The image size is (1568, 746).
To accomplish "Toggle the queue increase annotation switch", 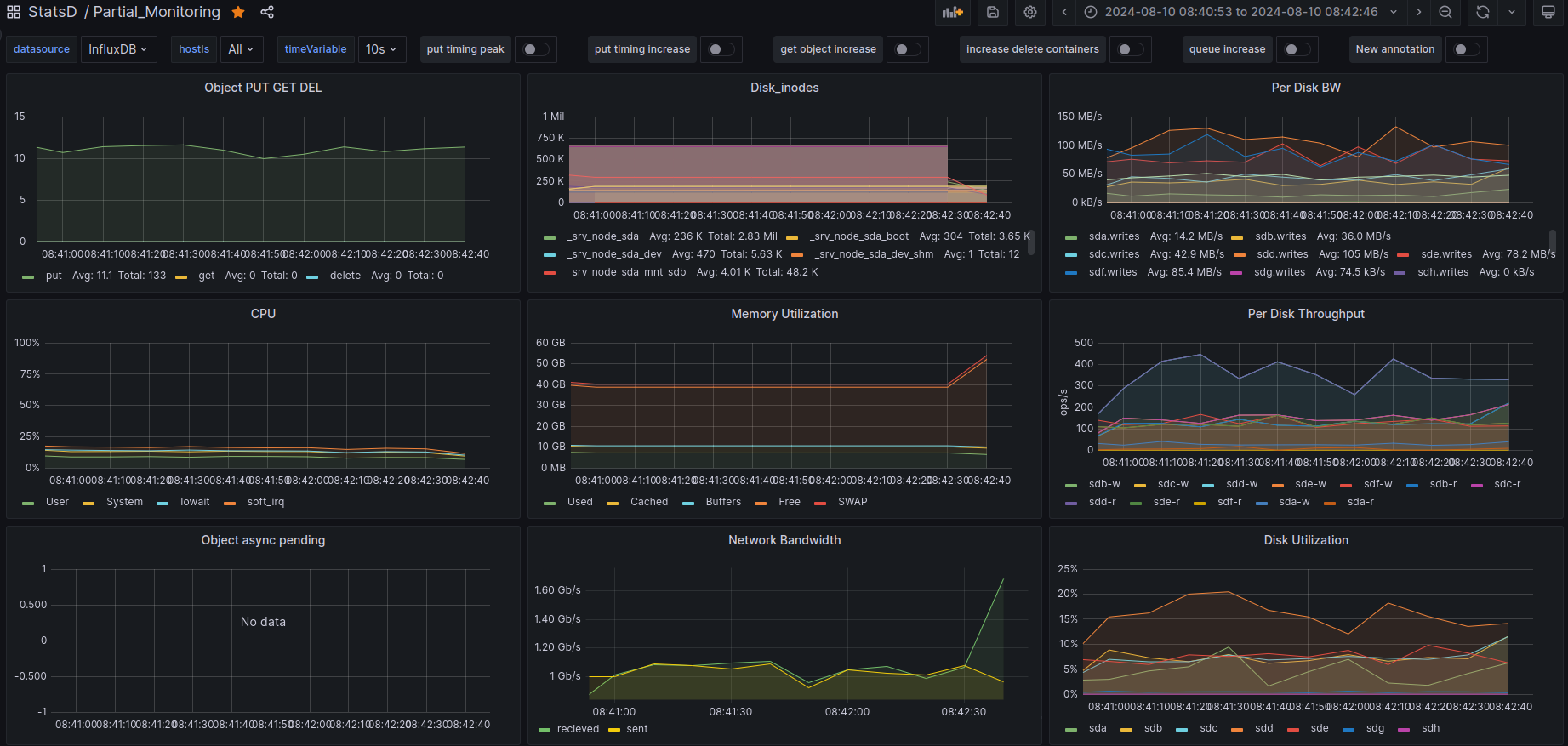I will (x=1297, y=49).
